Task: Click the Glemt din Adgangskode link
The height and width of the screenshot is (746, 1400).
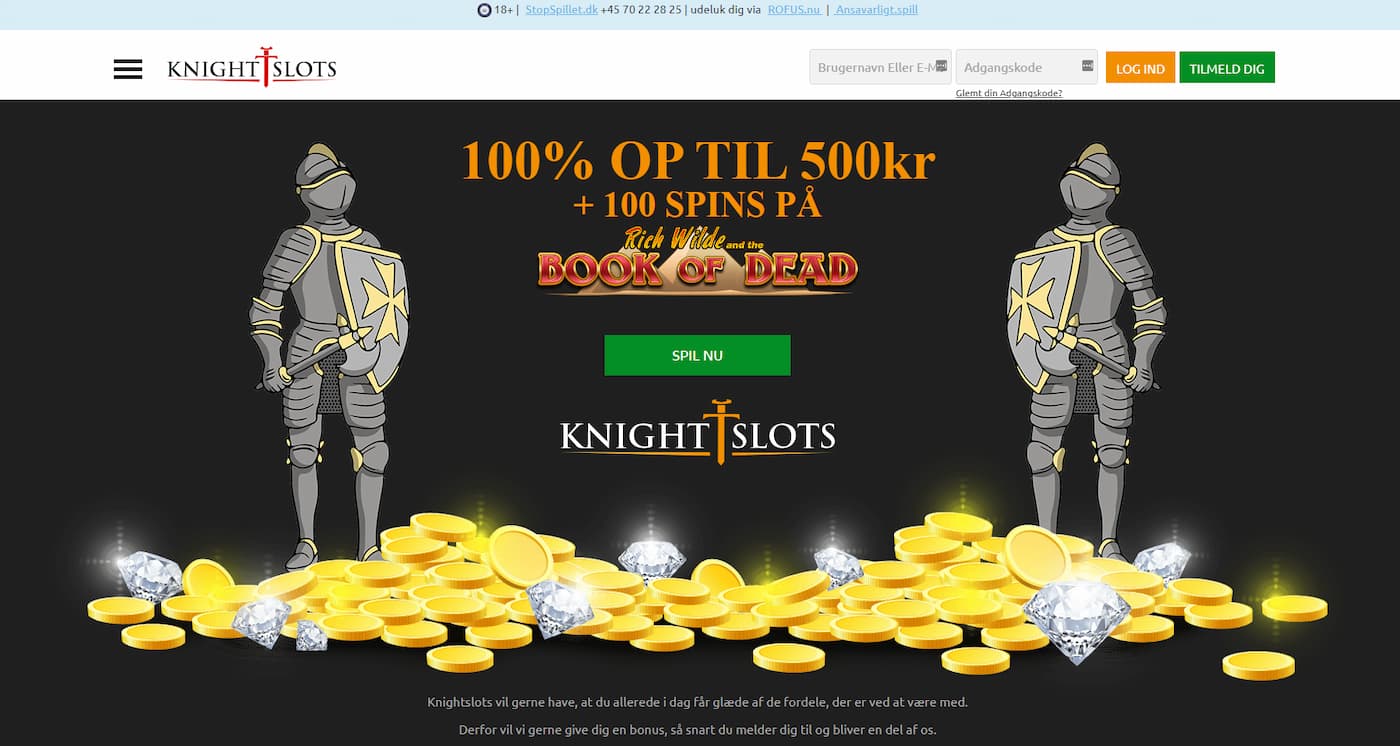Action: 1009,93
